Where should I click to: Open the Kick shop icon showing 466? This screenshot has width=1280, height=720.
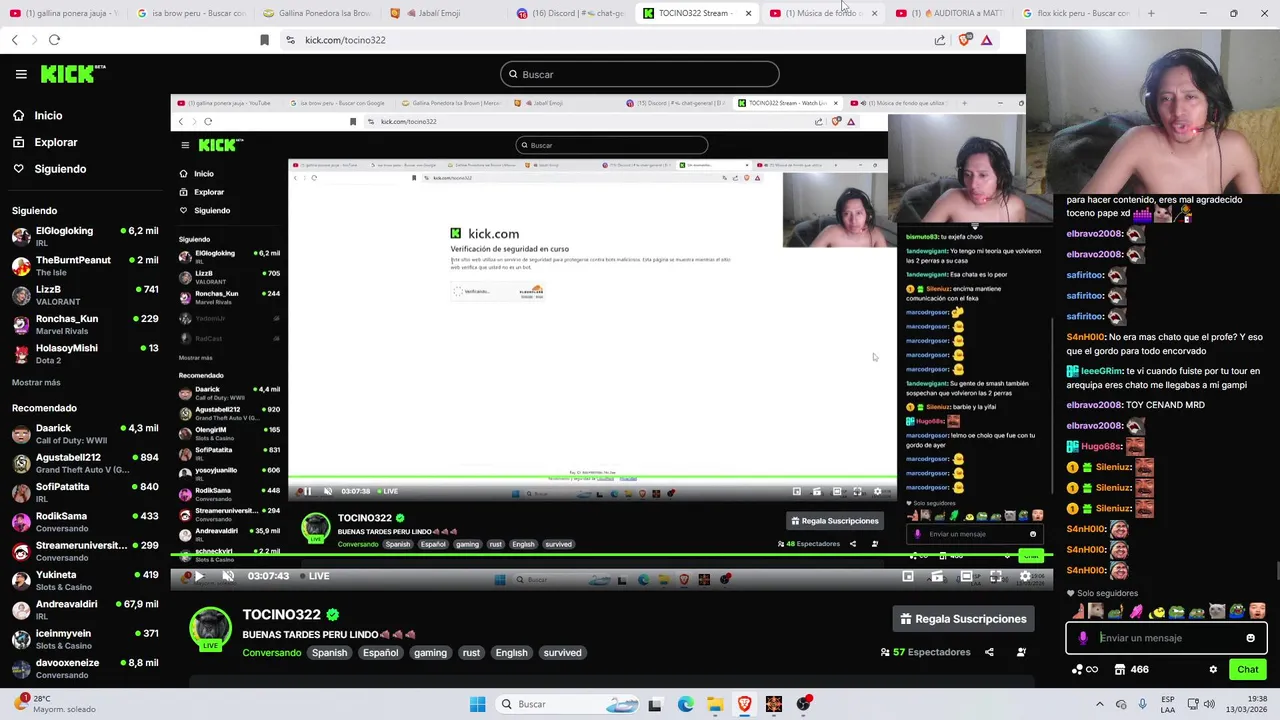[1132, 670]
